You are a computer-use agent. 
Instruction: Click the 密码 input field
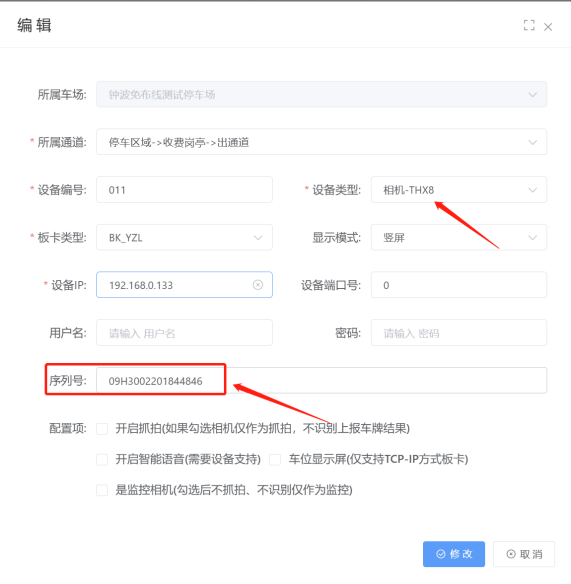tap(459, 333)
